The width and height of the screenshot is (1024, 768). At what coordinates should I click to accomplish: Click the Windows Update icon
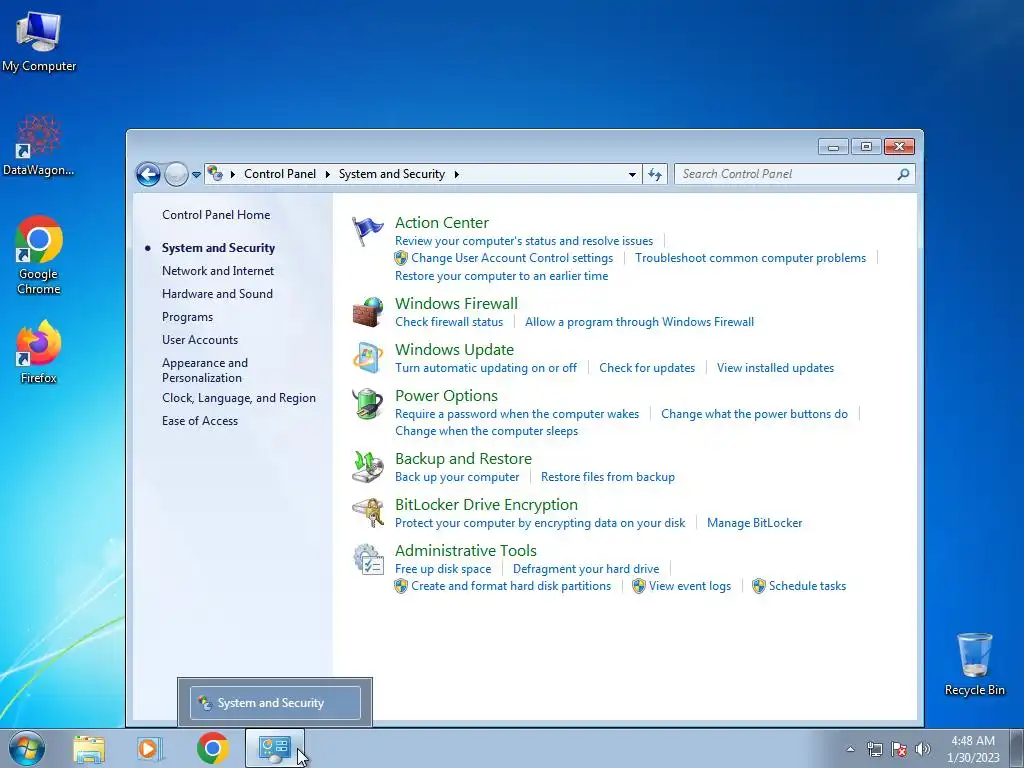click(367, 358)
